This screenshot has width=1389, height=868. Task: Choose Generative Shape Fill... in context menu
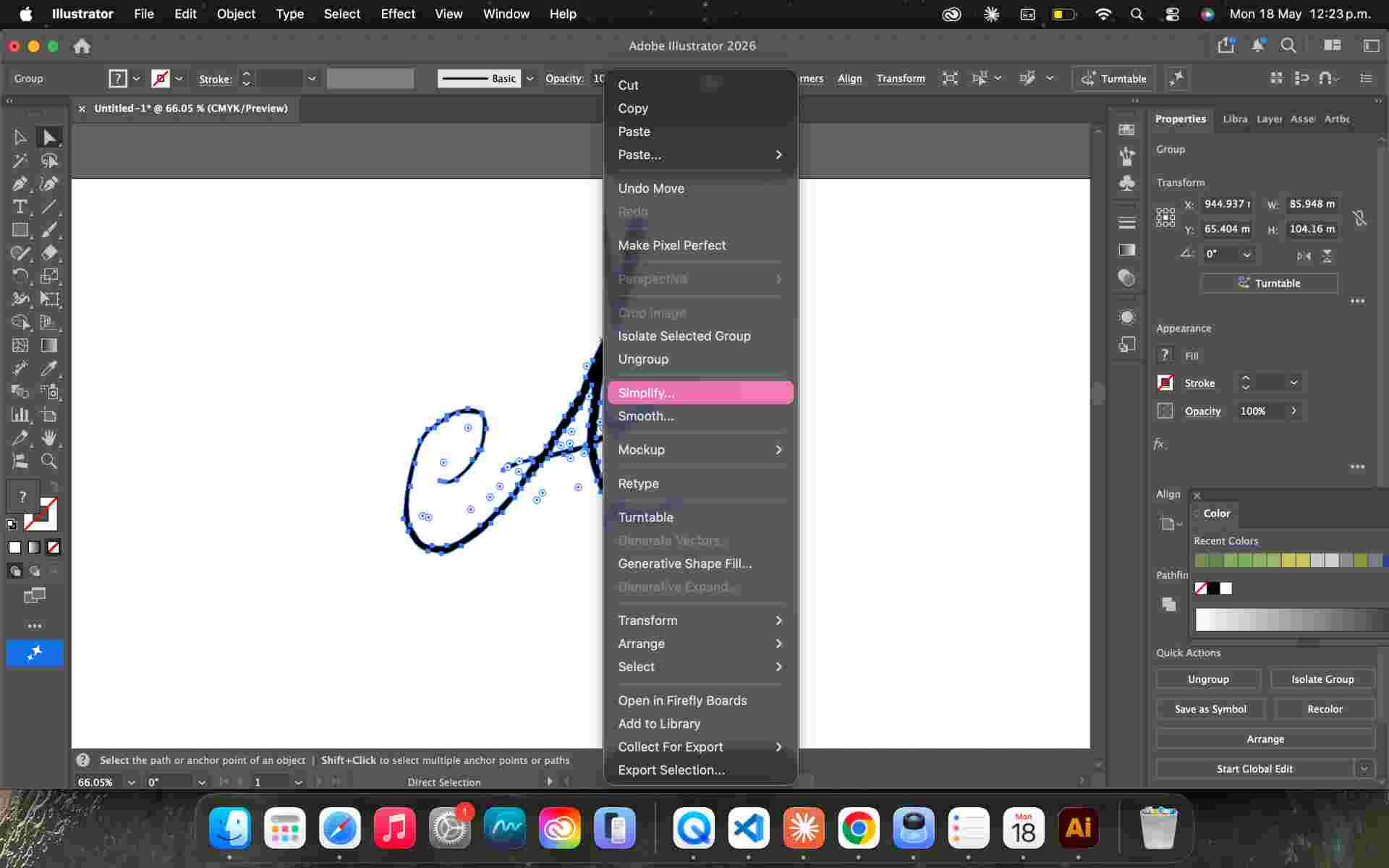[x=700, y=563]
